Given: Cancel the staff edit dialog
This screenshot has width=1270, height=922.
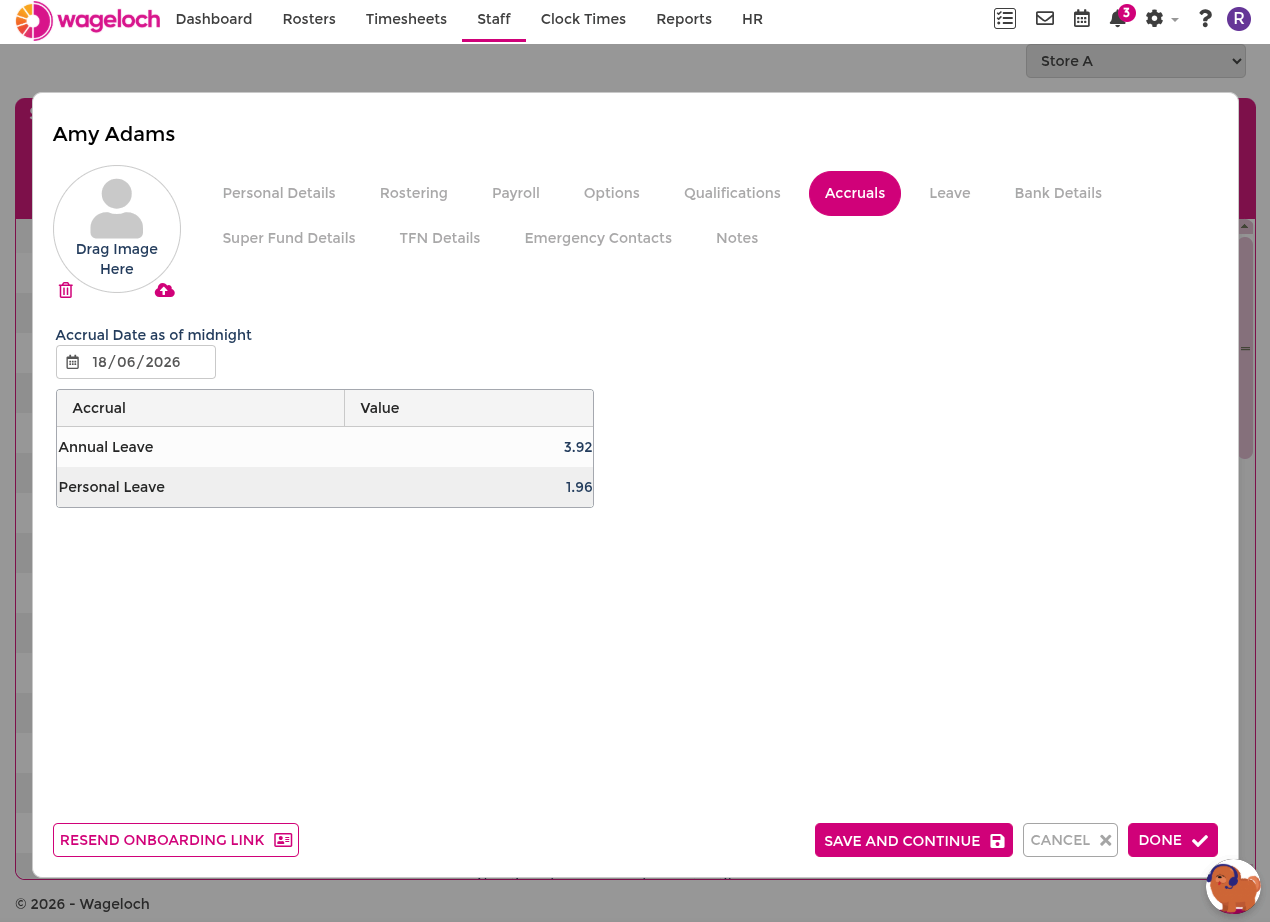Looking at the screenshot, I should (1070, 840).
